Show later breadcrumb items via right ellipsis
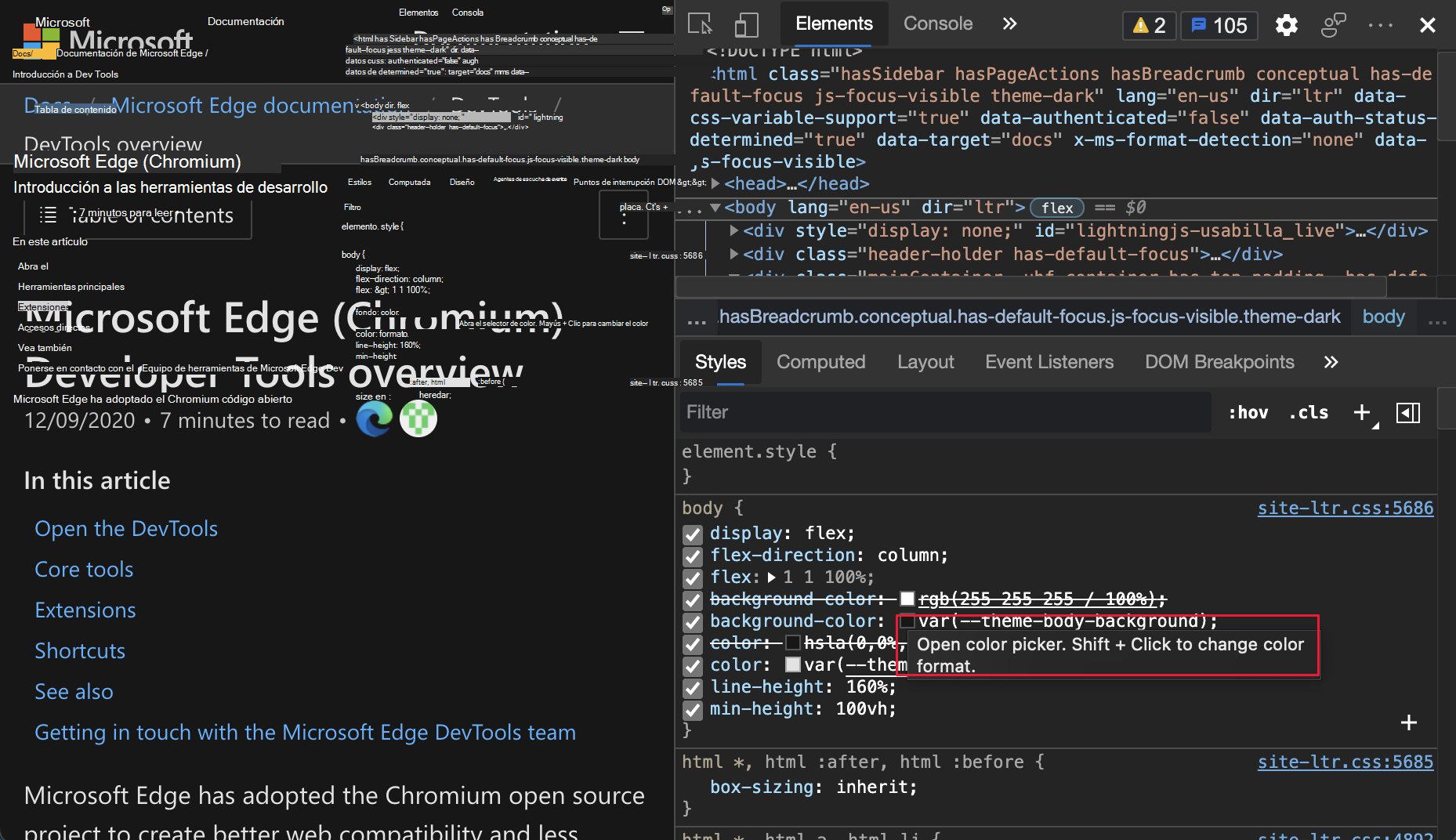The width and height of the screenshot is (1456, 840). tap(1437, 320)
